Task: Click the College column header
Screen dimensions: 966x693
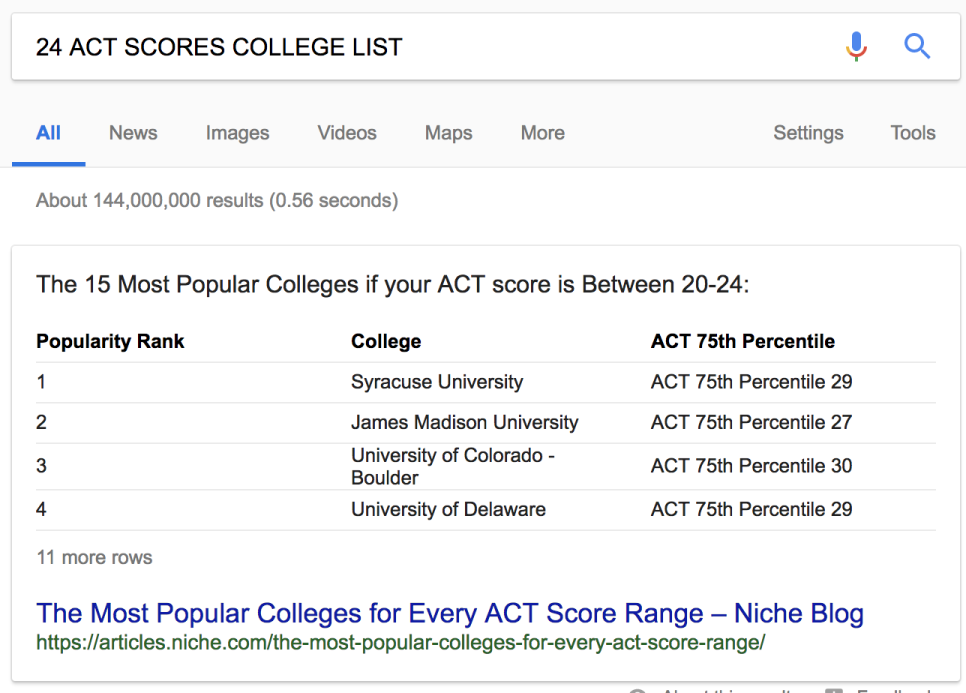Action: pyautogui.click(x=386, y=341)
